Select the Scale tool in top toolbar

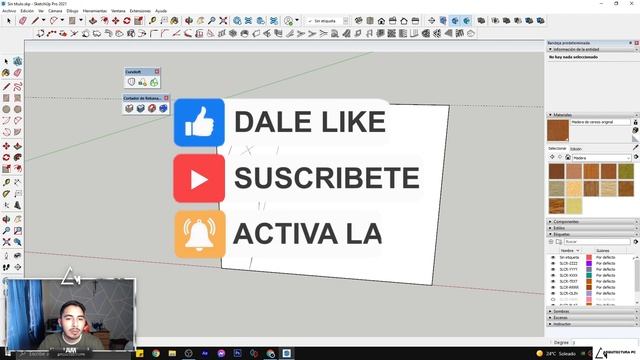138,20
